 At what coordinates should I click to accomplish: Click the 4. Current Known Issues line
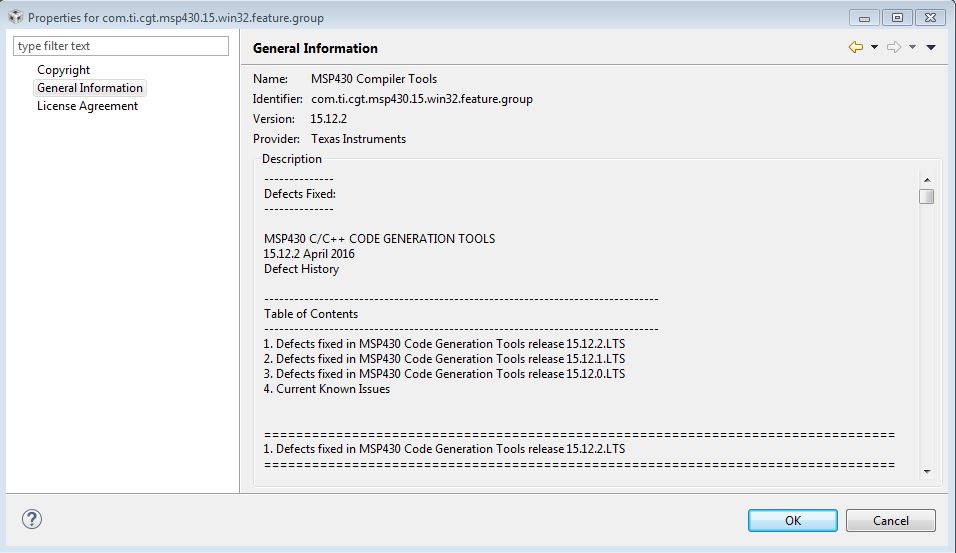pyautogui.click(x=327, y=389)
